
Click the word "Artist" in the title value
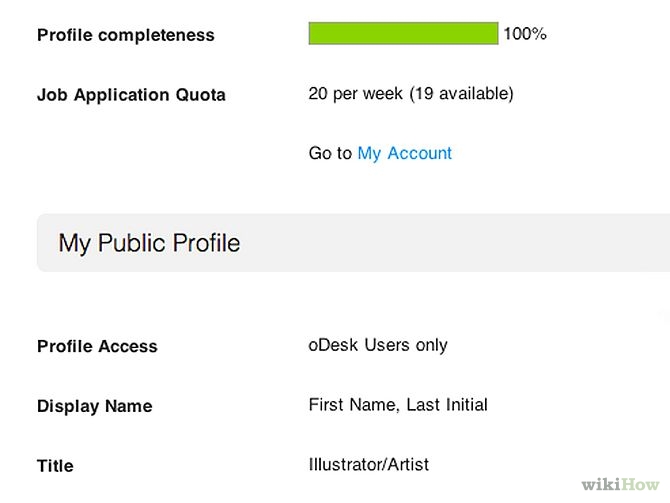[x=408, y=465]
